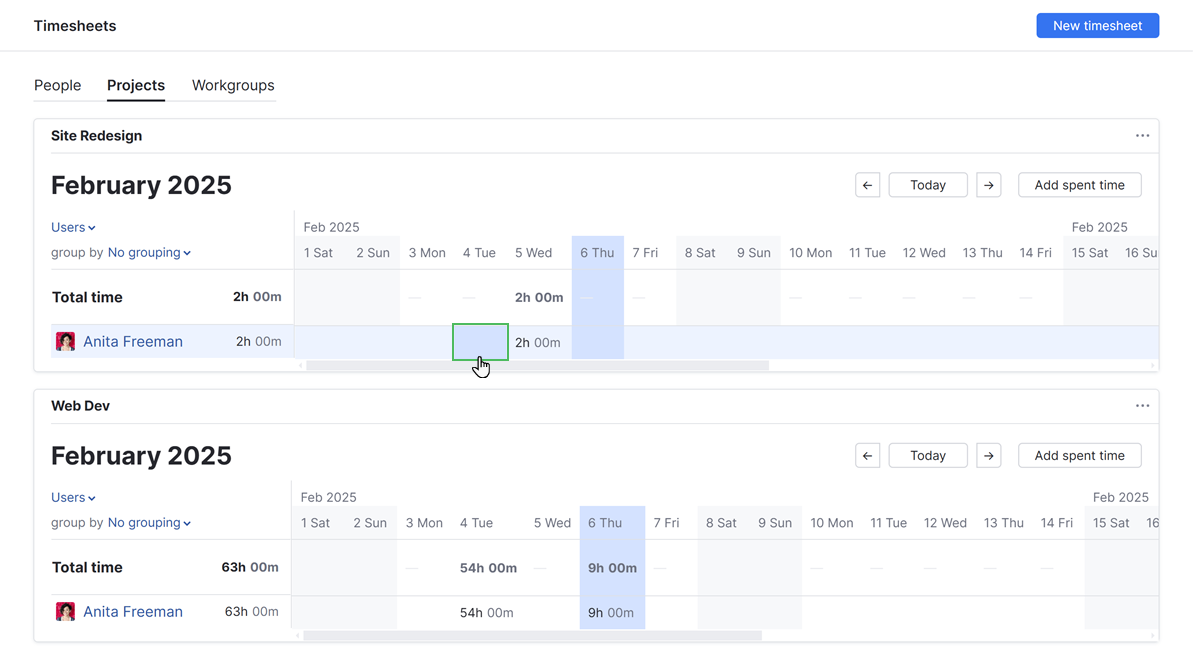This screenshot has height=664, width=1200.
Task: Click Anita Freeman's avatar in Web Dev
Action: (x=65, y=611)
